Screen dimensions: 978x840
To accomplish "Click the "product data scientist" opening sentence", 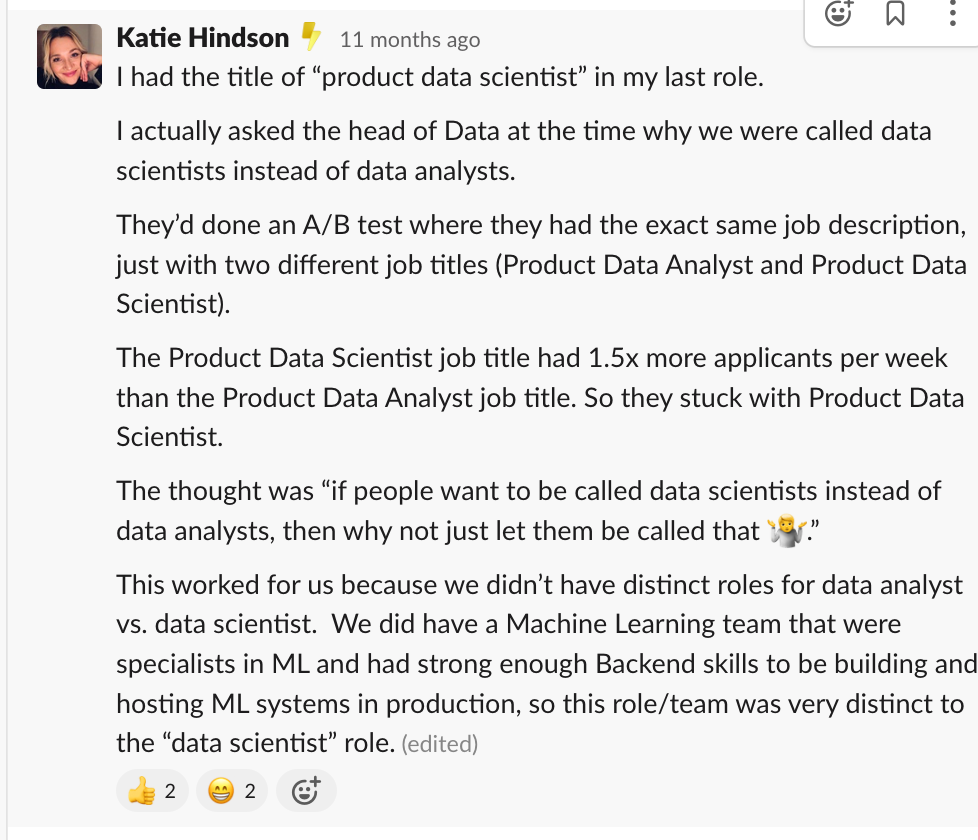I will point(440,77).
